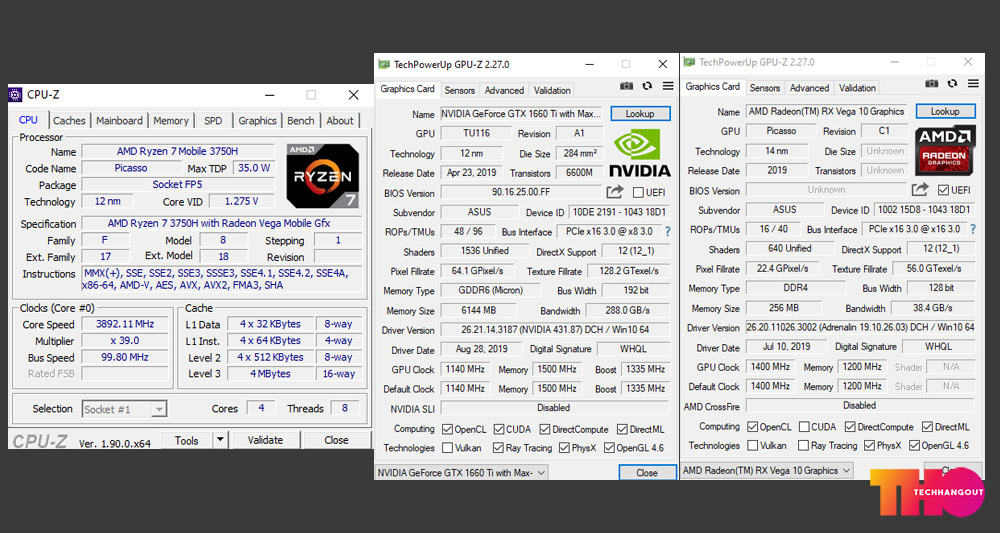Open the hamburger menu in AMD GPU-Z
This screenshot has height=533, width=1000.
[x=973, y=84]
